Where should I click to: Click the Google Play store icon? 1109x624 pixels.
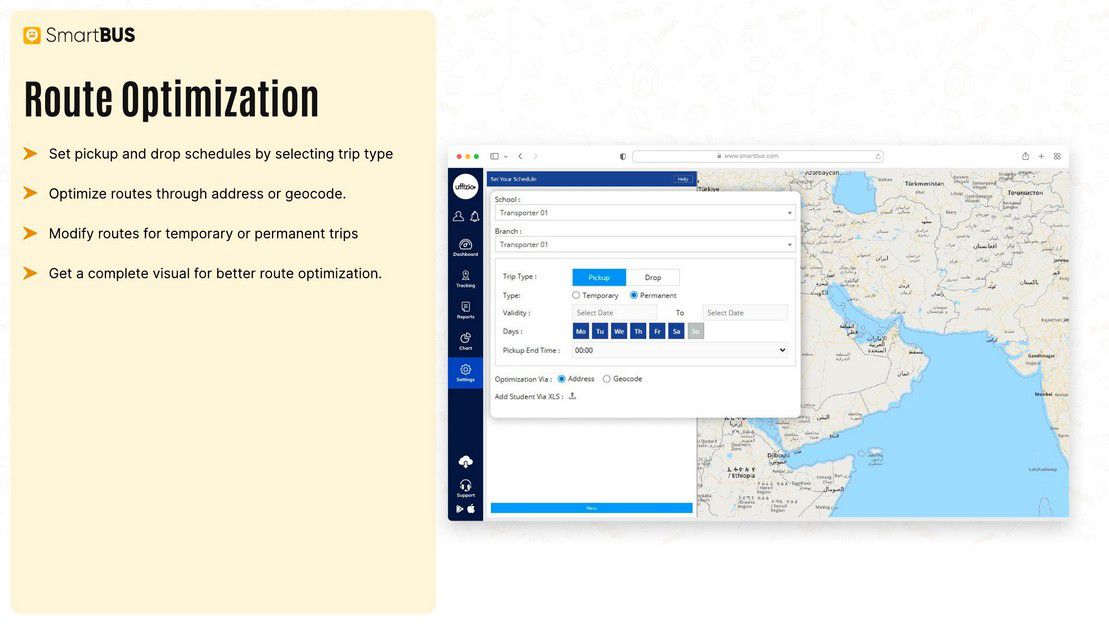[460, 509]
